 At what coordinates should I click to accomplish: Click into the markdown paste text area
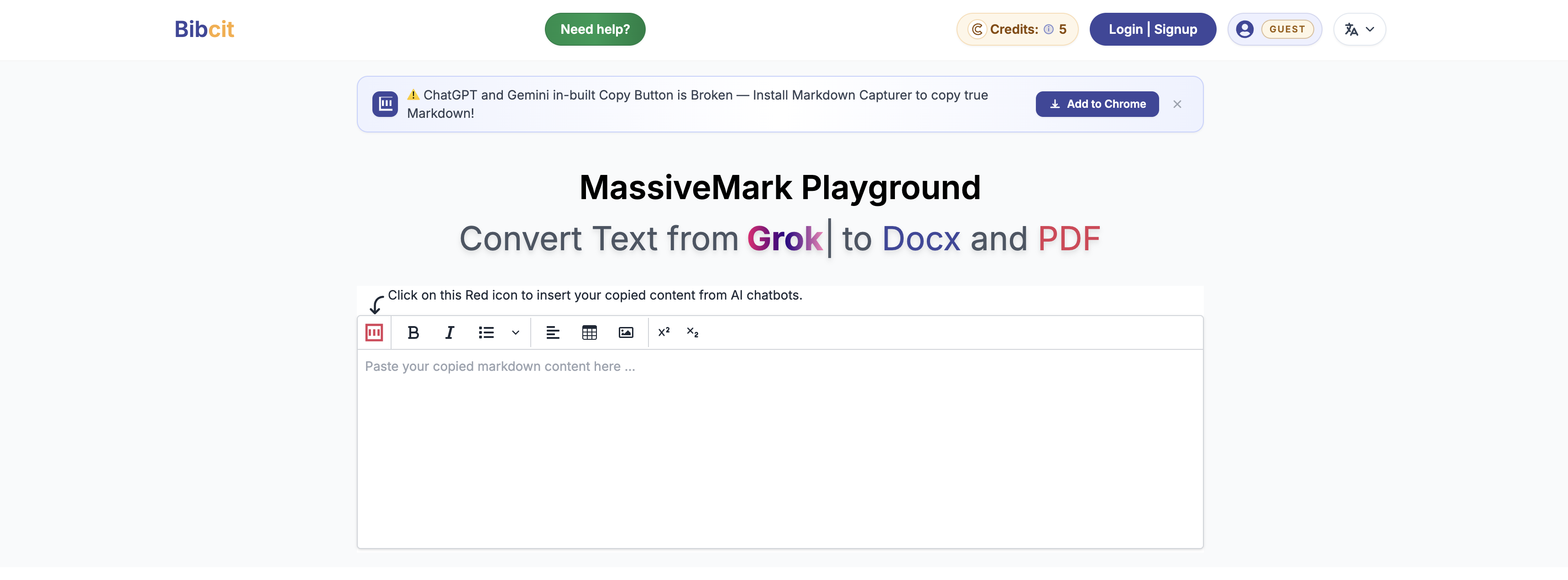click(780, 448)
